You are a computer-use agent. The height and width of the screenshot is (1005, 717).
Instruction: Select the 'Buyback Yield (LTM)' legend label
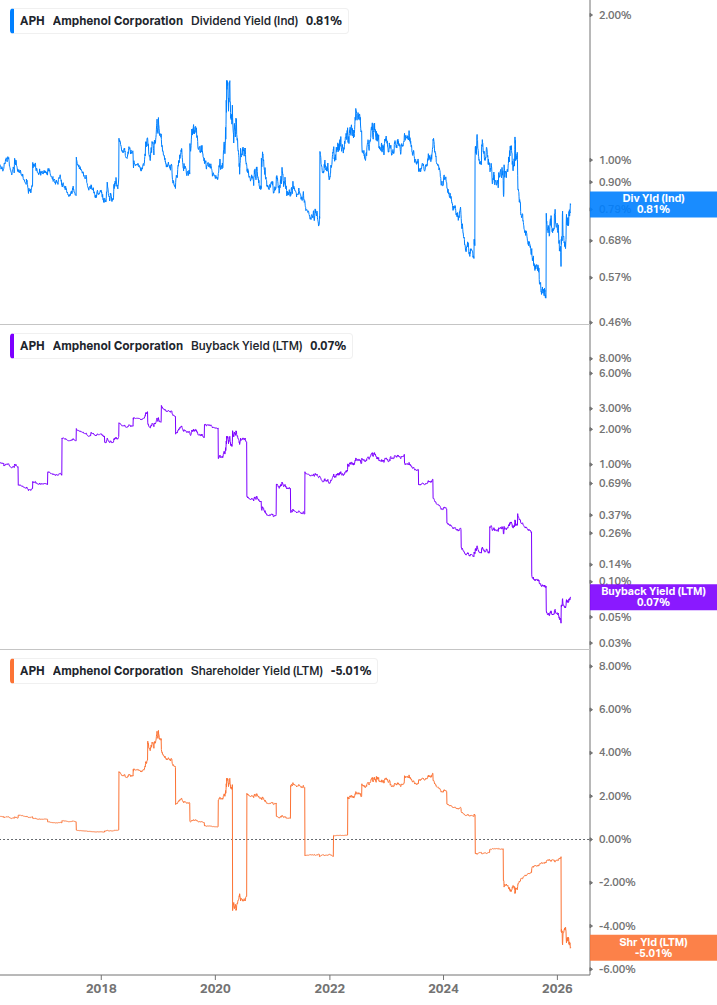(x=247, y=346)
